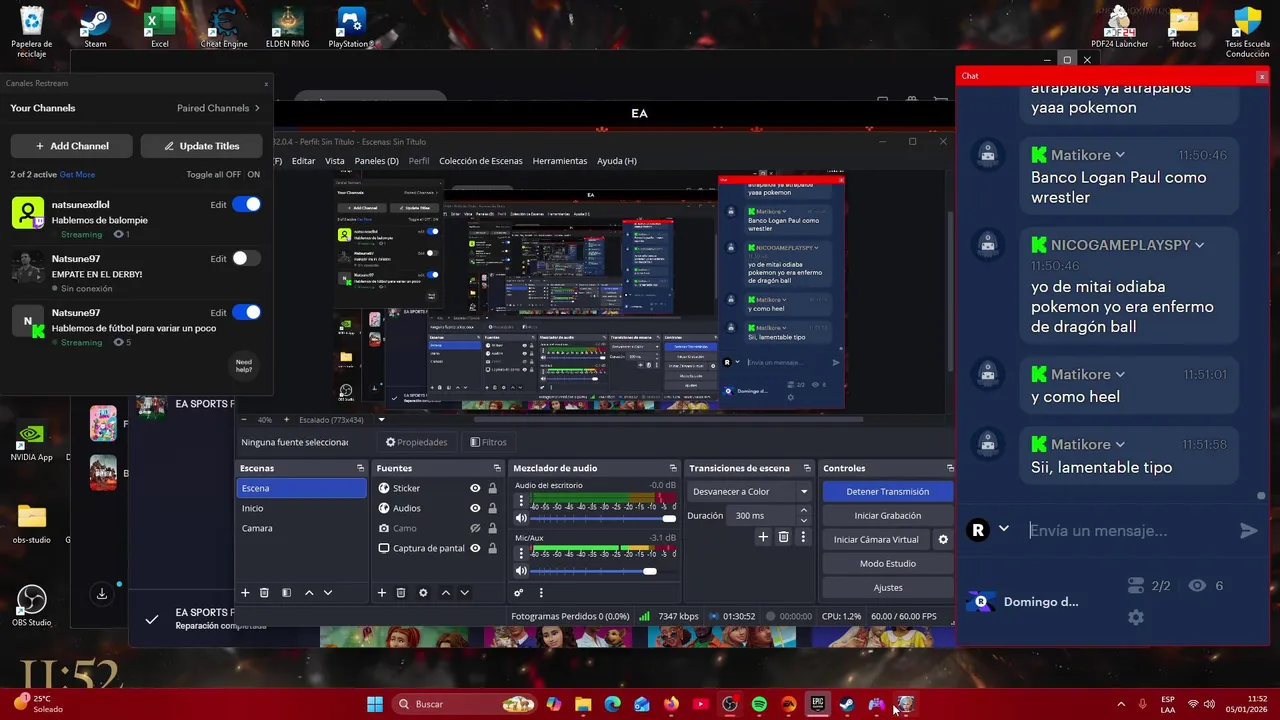
Task: Open Vista menu in OBS
Action: 334,161
